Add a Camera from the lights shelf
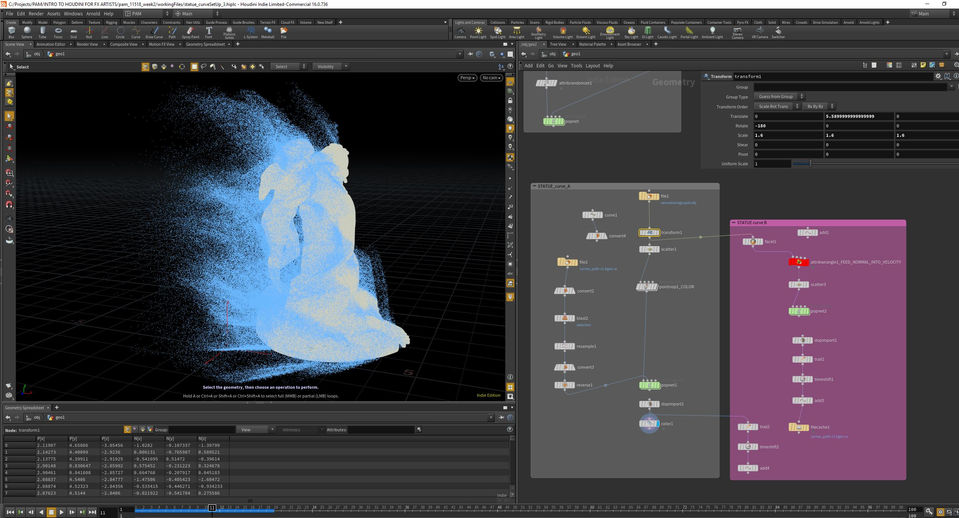The height and width of the screenshot is (518, 959). tap(460, 32)
